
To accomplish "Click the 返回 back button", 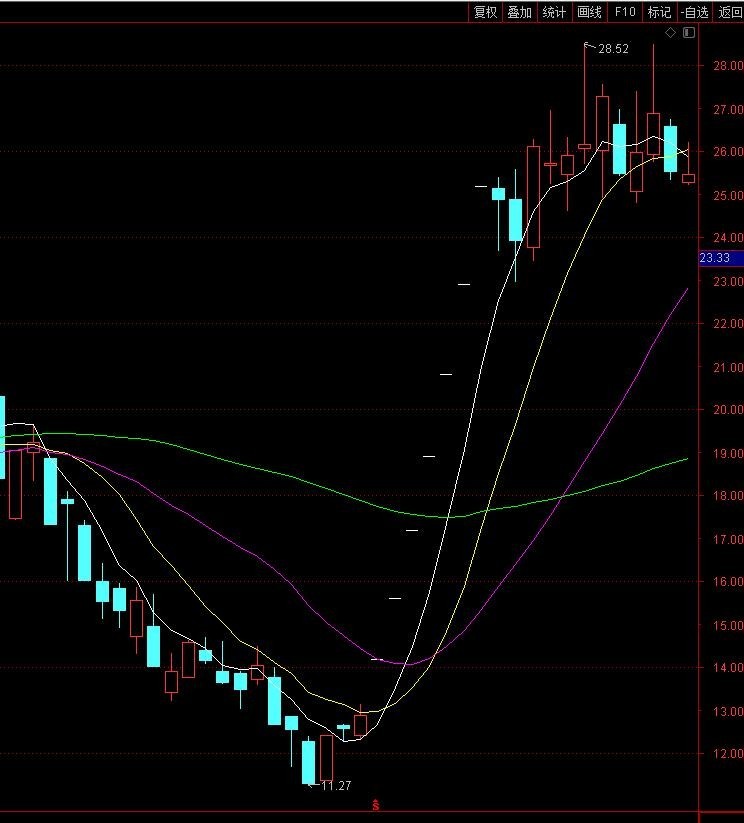I will pos(729,12).
